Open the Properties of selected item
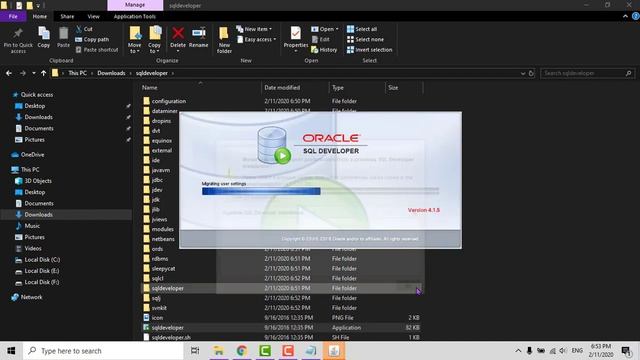This screenshot has width=640, height=360. 296,40
